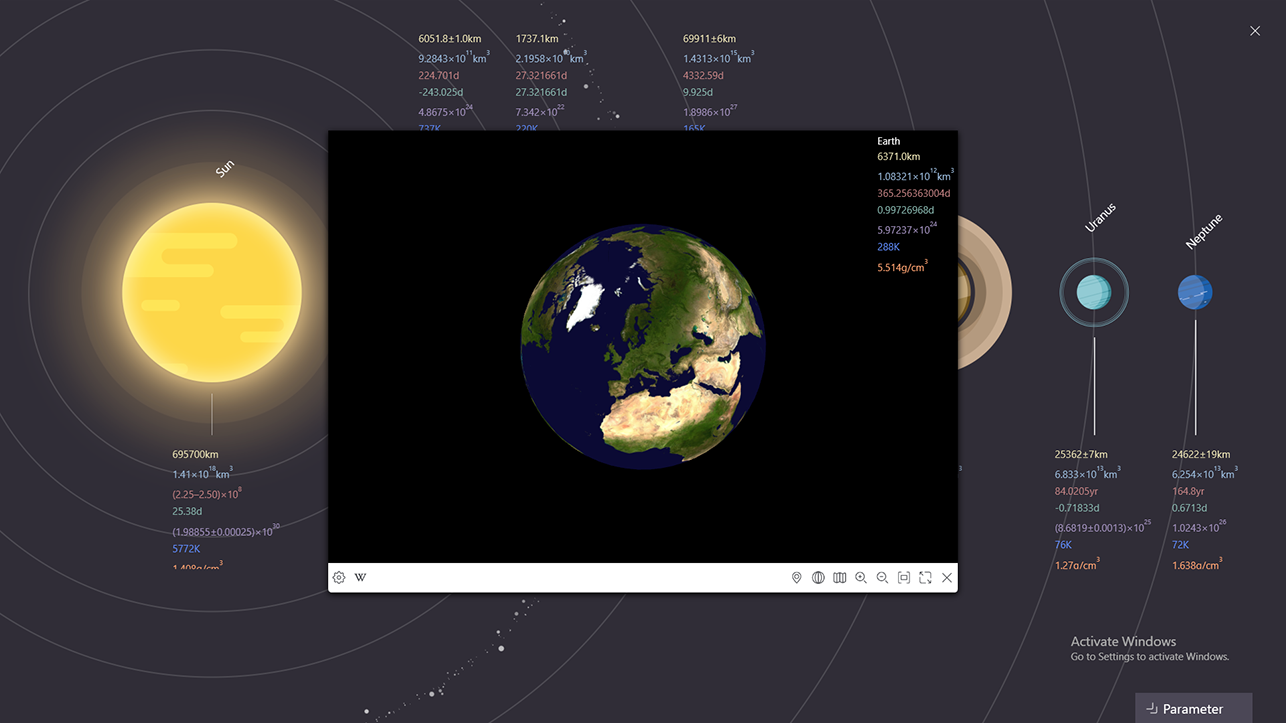Select Uranus mass "(8.6819±0.0013)×10²⁵"

(x=1105, y=526)
